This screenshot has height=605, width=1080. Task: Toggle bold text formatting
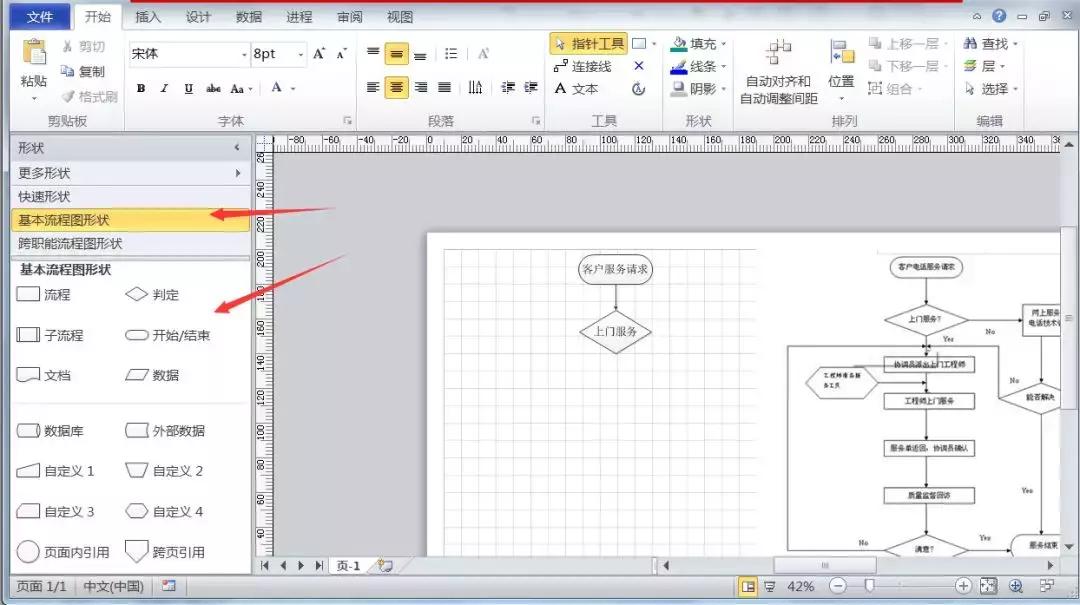tap(141, 88)
